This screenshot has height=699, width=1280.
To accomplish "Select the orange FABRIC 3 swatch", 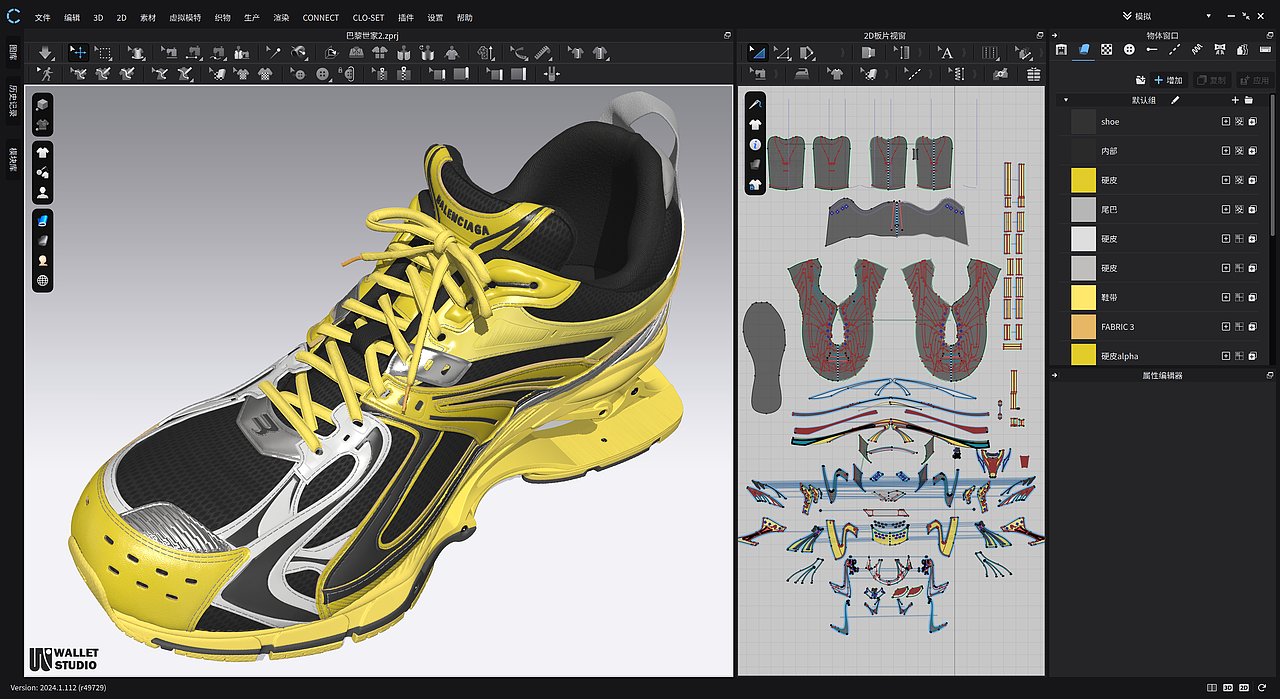I will [x=1084, y=326].
